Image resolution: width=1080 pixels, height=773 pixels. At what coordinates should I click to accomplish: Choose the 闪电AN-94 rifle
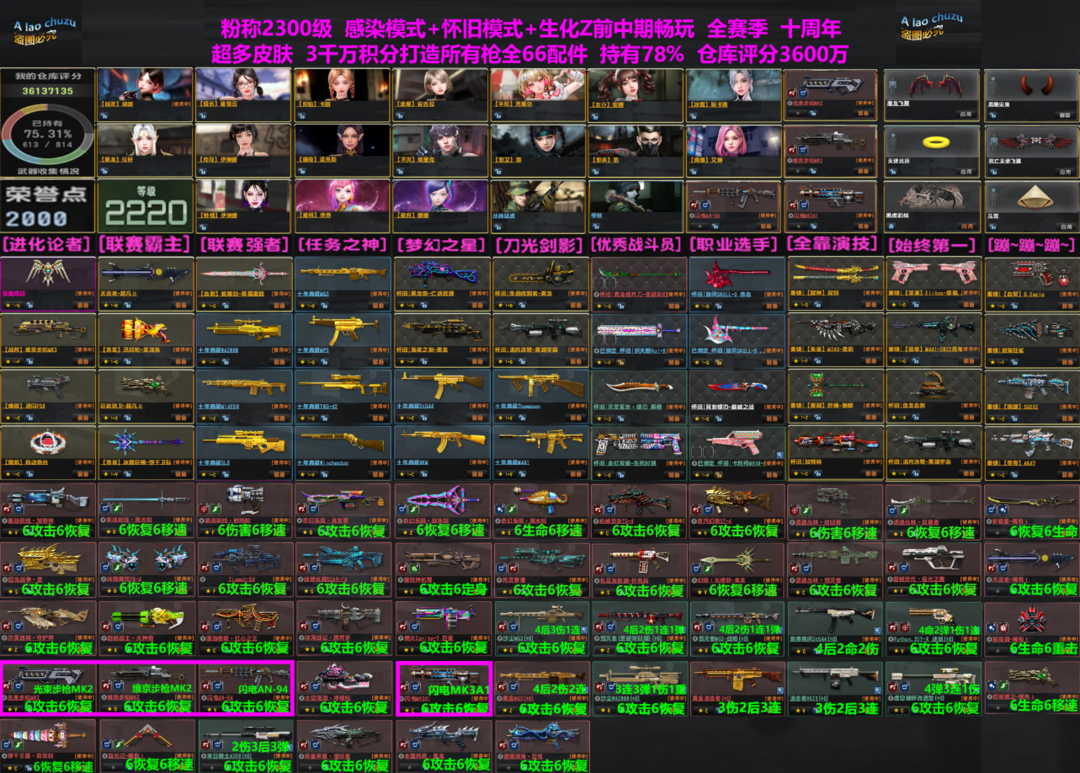coord(245,688)
